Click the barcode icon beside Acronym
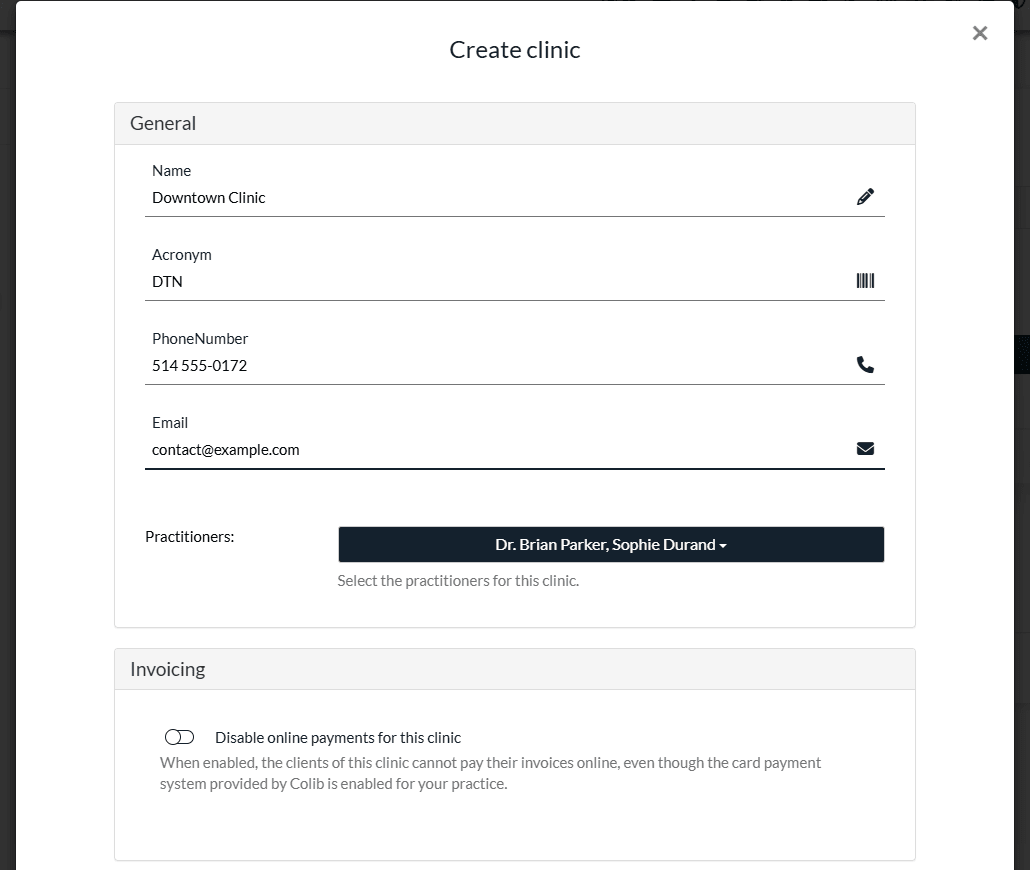This screenshot has height=870, width=1030. click(x=865, y=281)
